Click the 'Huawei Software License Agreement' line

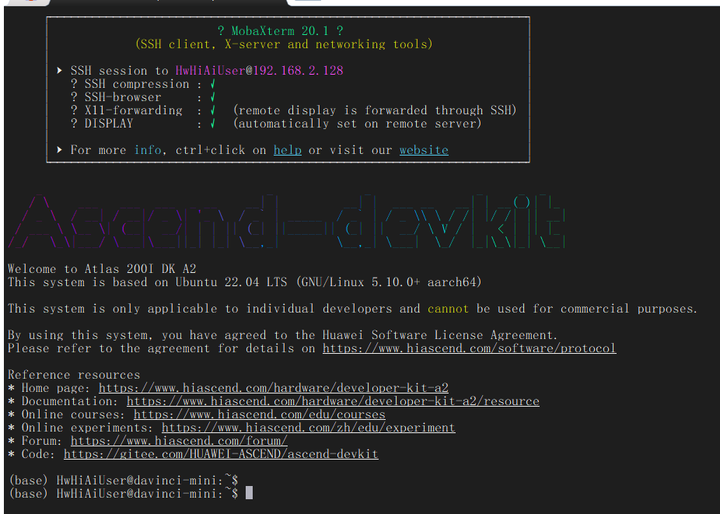[x=282, y=335]
